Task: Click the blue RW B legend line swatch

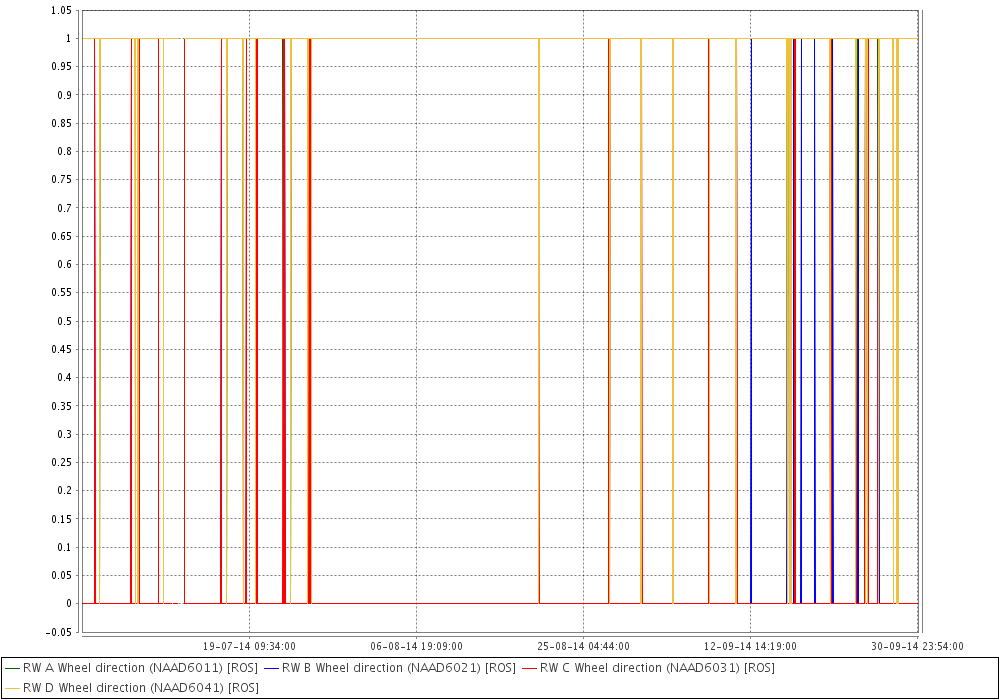Action: (x=271, y=668)
